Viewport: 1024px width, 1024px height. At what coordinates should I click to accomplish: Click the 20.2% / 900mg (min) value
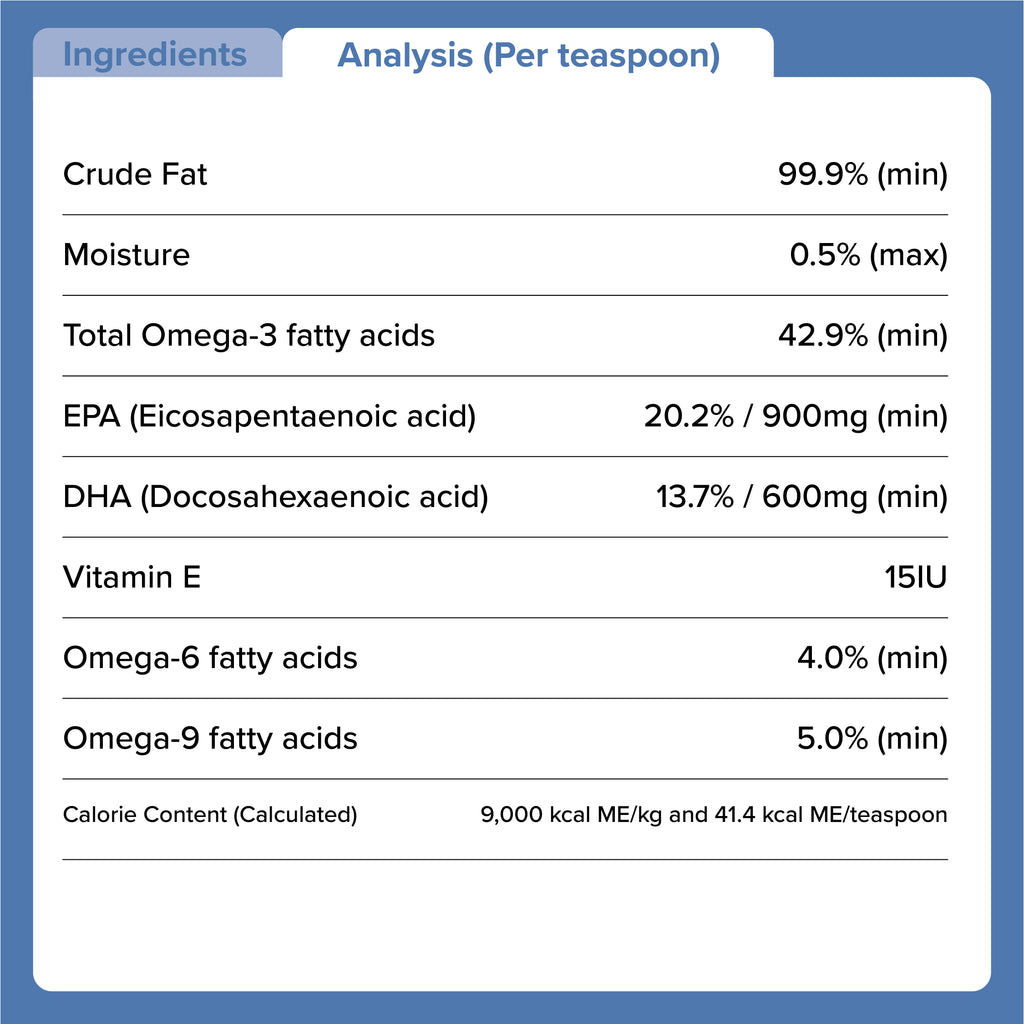coord(795,416)
